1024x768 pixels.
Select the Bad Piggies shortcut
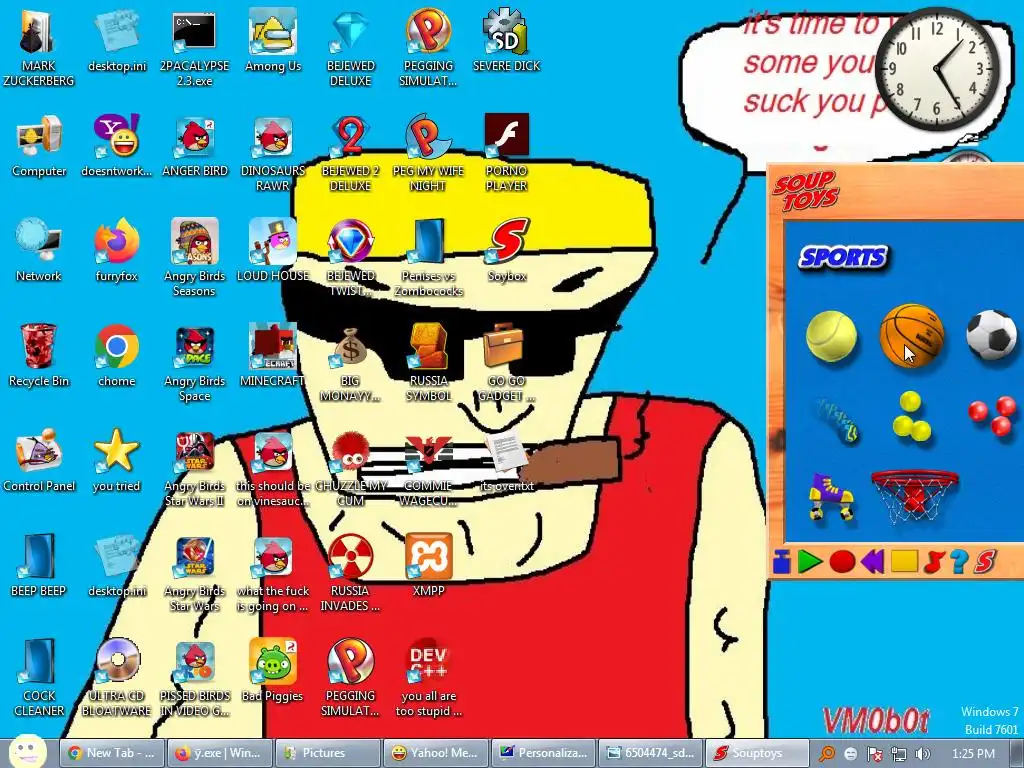(273, 670)
